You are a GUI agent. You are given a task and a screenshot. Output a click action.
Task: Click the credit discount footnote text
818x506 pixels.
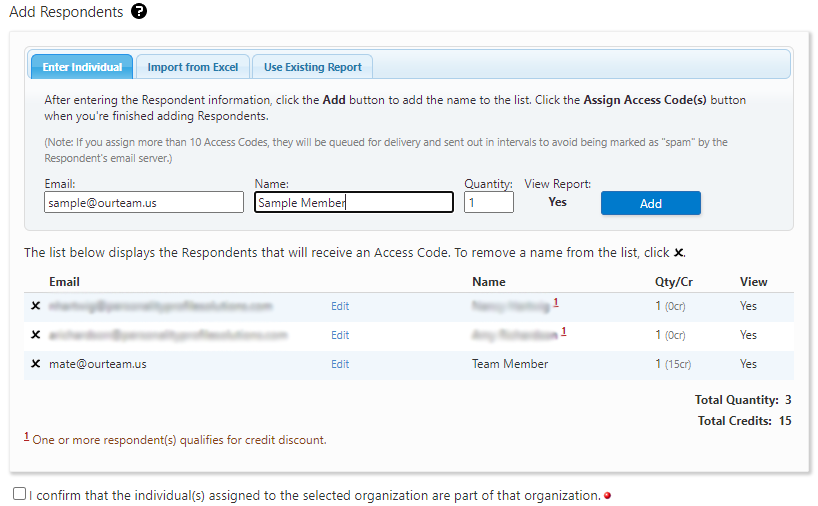[179, 440]
